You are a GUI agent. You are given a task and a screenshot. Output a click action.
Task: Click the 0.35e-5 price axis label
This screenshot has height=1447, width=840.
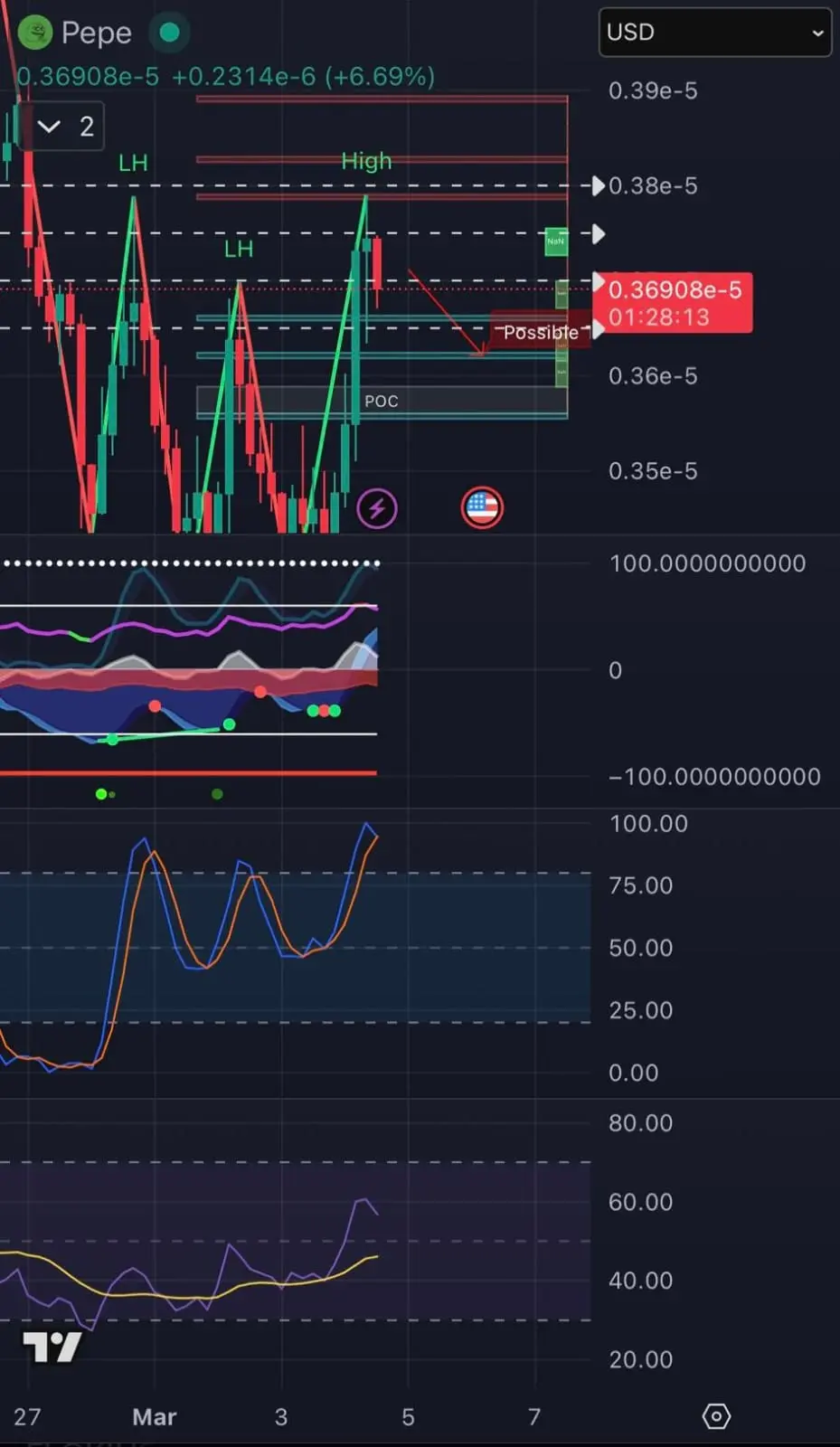click(653, 471)
